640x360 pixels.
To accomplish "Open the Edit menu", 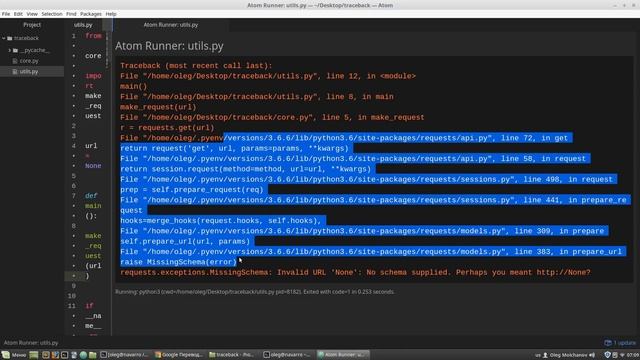I will [x=18, y=14].
